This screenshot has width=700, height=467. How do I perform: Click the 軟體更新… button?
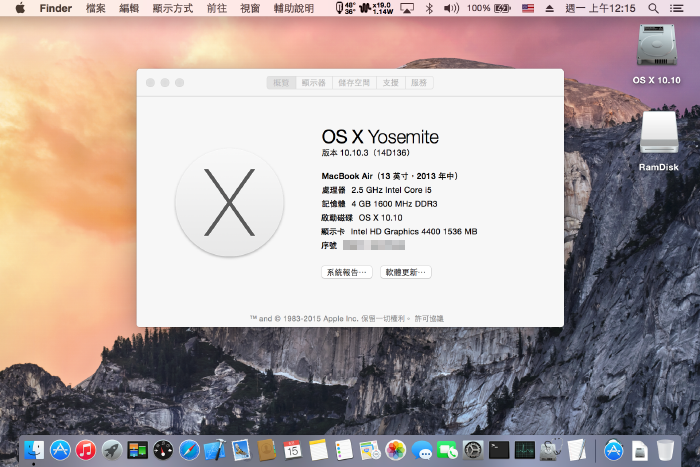(406, 272)
